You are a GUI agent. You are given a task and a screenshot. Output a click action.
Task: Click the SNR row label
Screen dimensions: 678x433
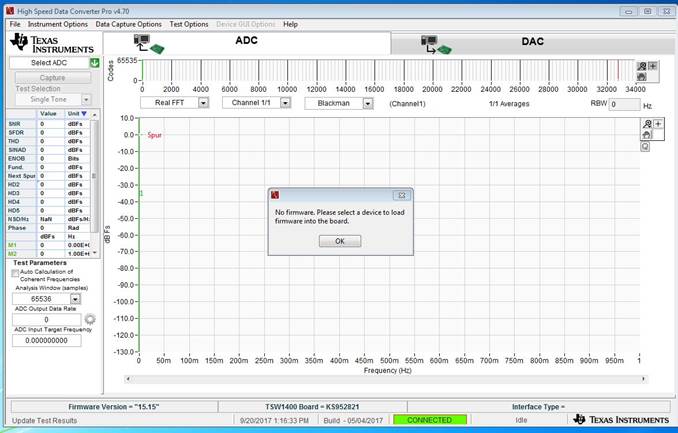14,124
